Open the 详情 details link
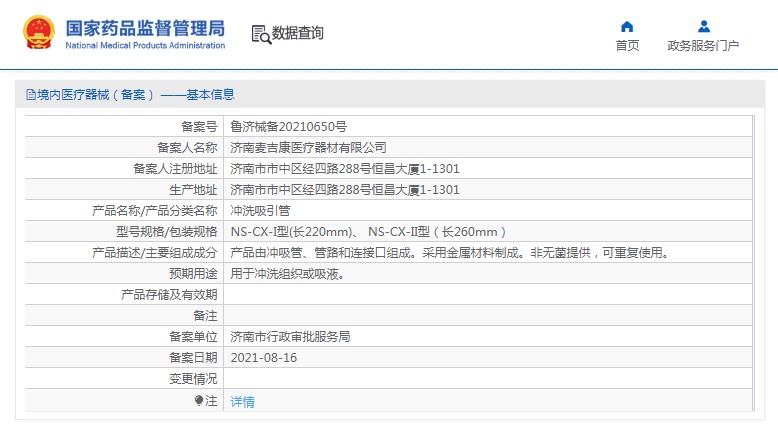778x427 pixels. tap(243, 401)
